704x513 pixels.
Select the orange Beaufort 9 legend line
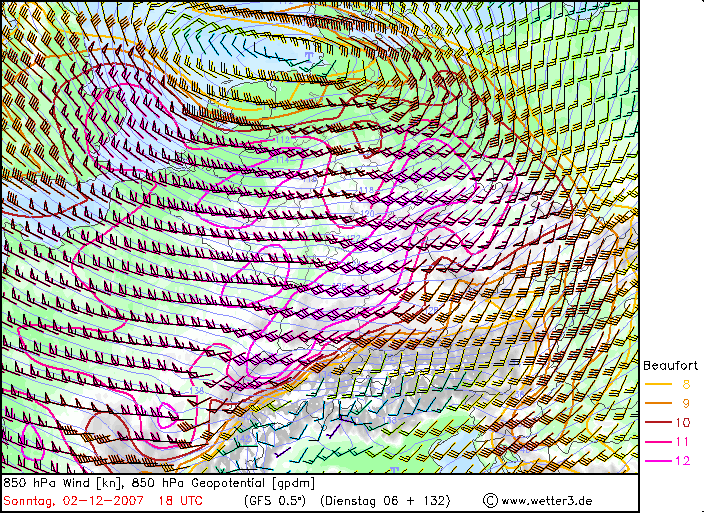[658, 403]
